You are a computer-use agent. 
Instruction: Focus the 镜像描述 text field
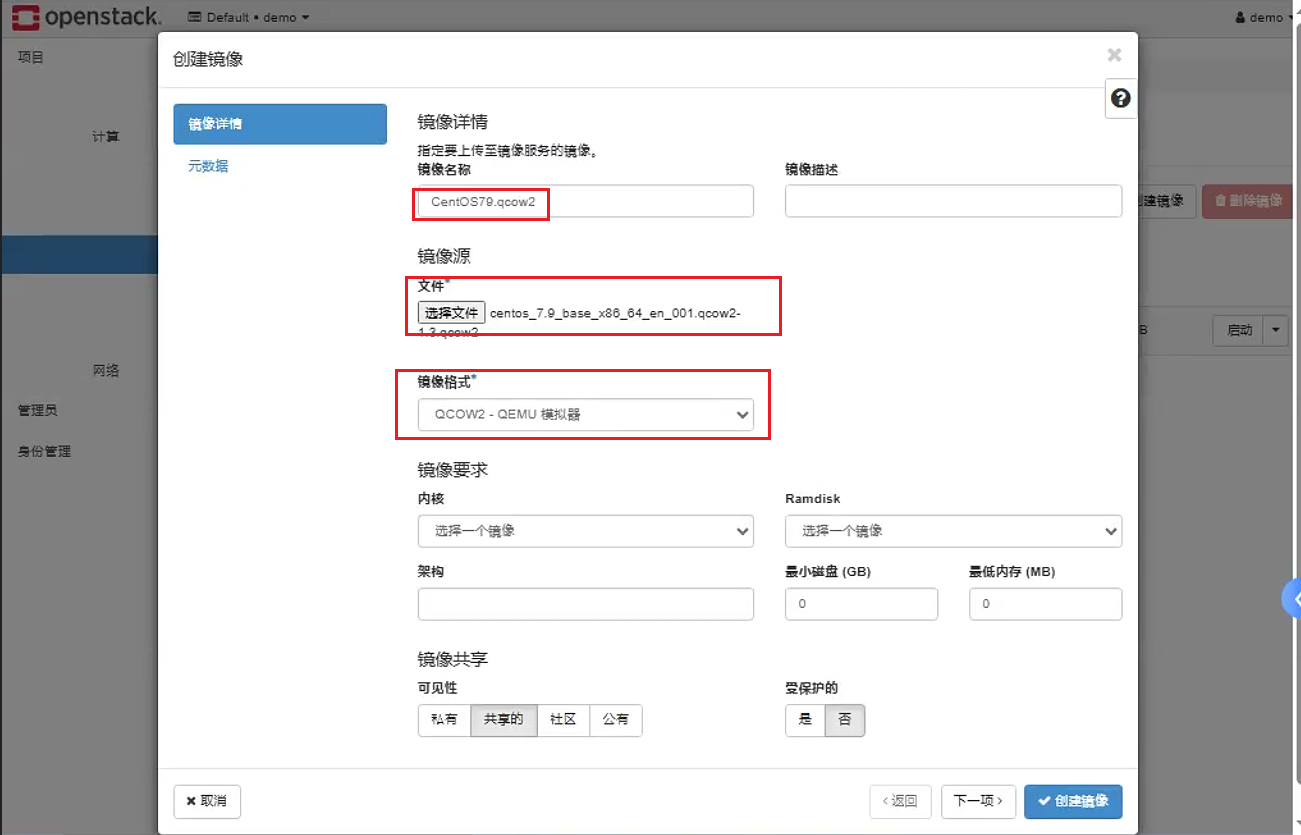click(x=953, y=201)
